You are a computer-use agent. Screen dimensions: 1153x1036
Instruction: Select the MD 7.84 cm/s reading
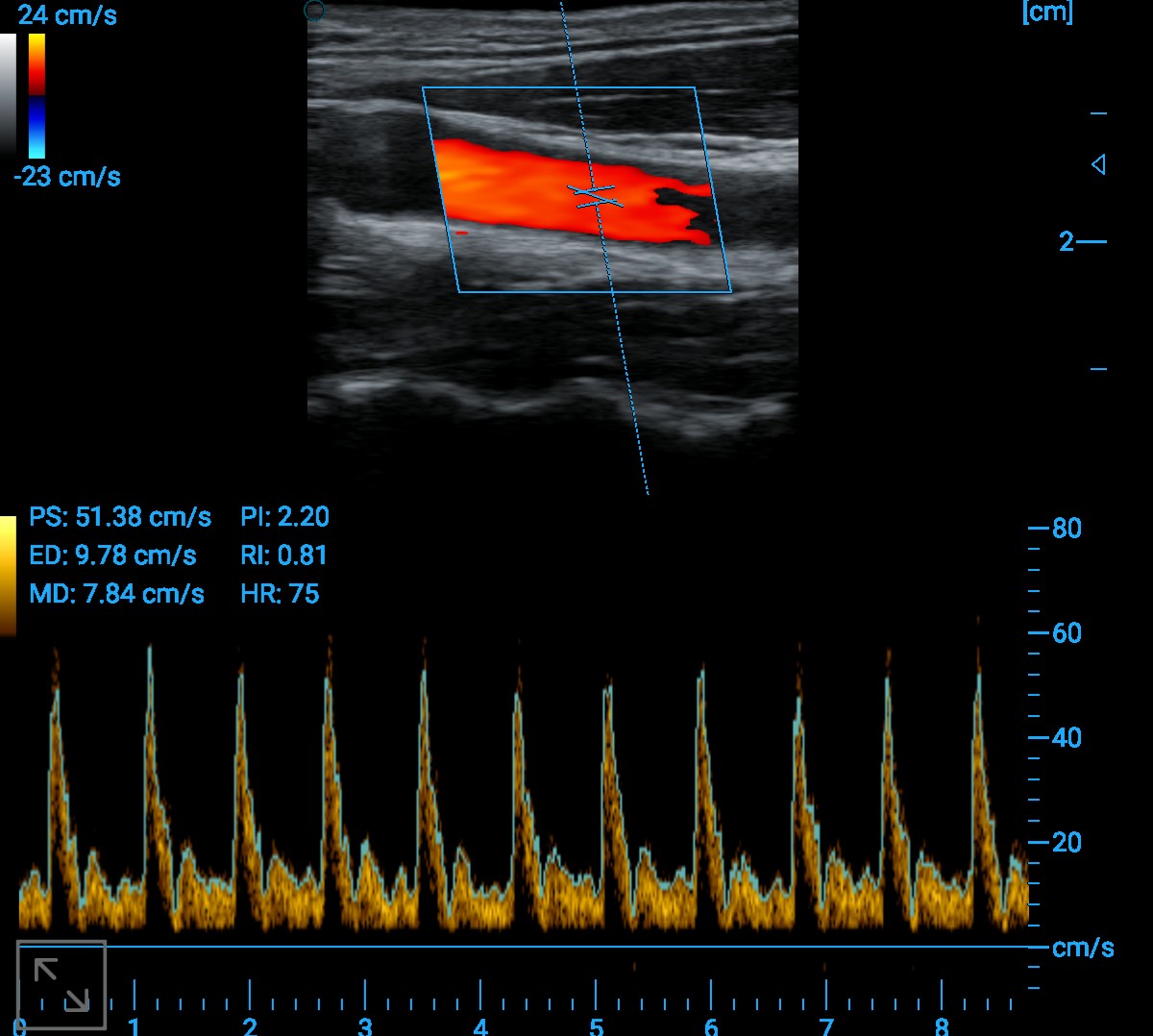coord(116,594)
